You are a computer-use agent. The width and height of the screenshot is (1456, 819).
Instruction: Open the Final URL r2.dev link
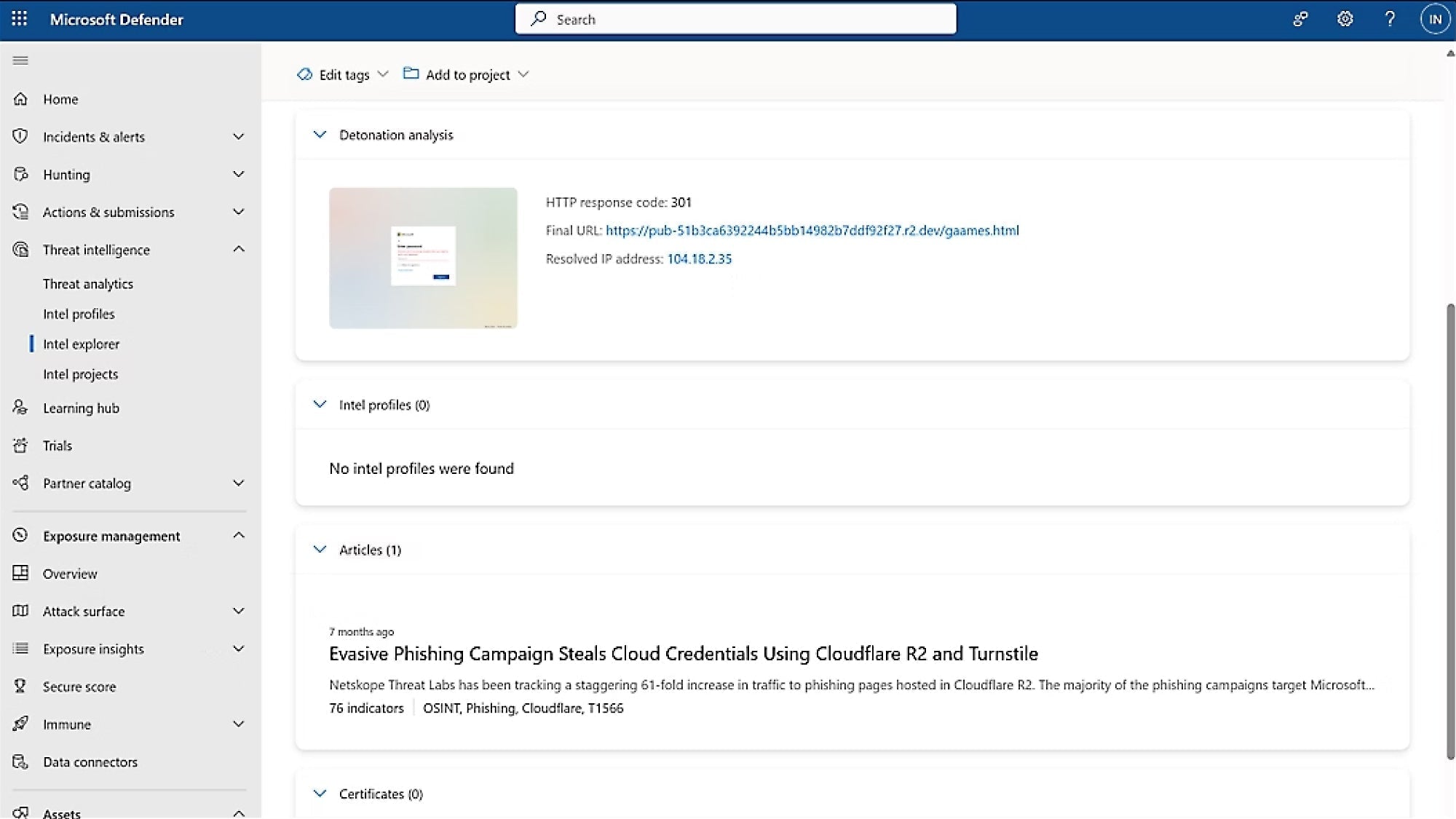pos(812,230)
